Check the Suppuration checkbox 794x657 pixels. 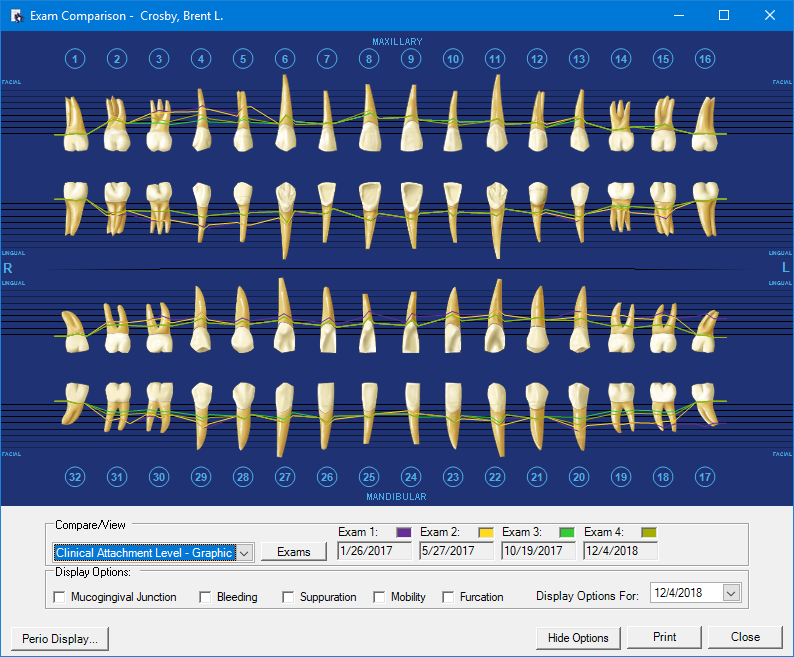pos(288,597)
